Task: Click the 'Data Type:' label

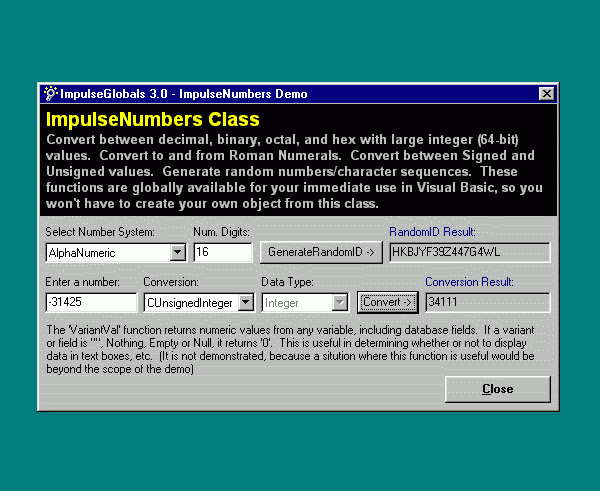Action: (x=287, y=282)
